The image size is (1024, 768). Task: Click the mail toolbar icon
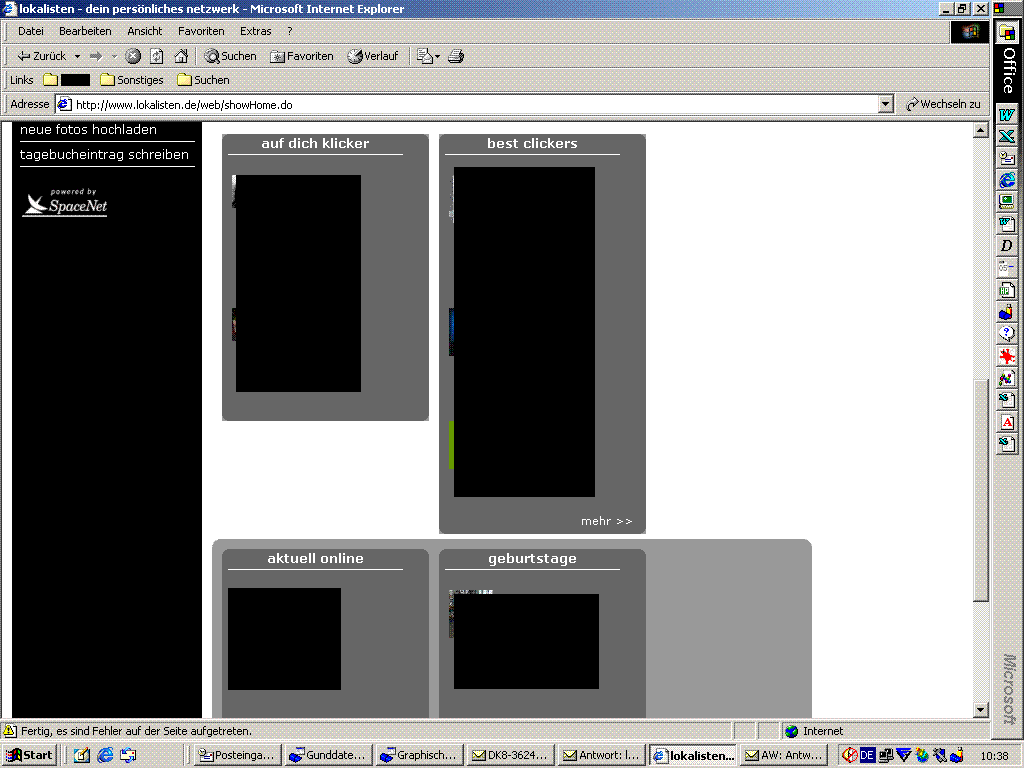coord(424,56)
